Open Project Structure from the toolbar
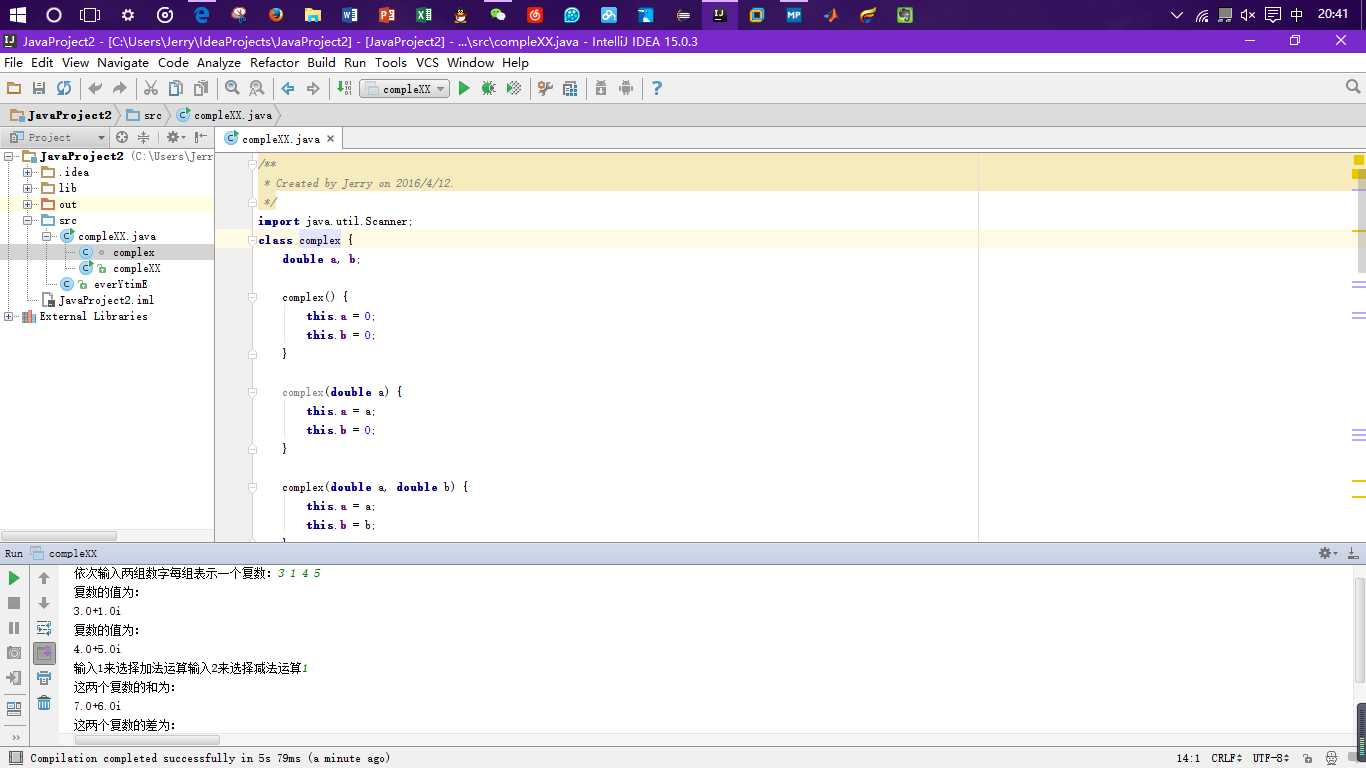This screenshot has width=1366, height=768. pos(570,88)
